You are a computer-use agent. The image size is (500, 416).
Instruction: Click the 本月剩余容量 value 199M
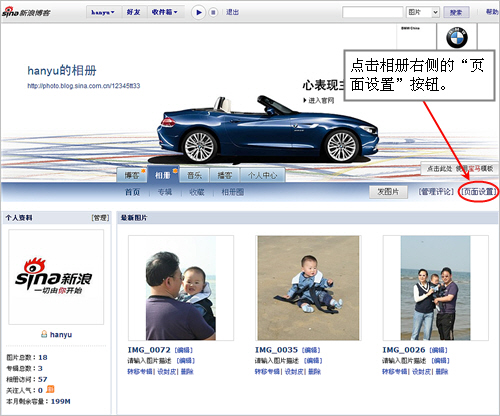click(60, 401)
